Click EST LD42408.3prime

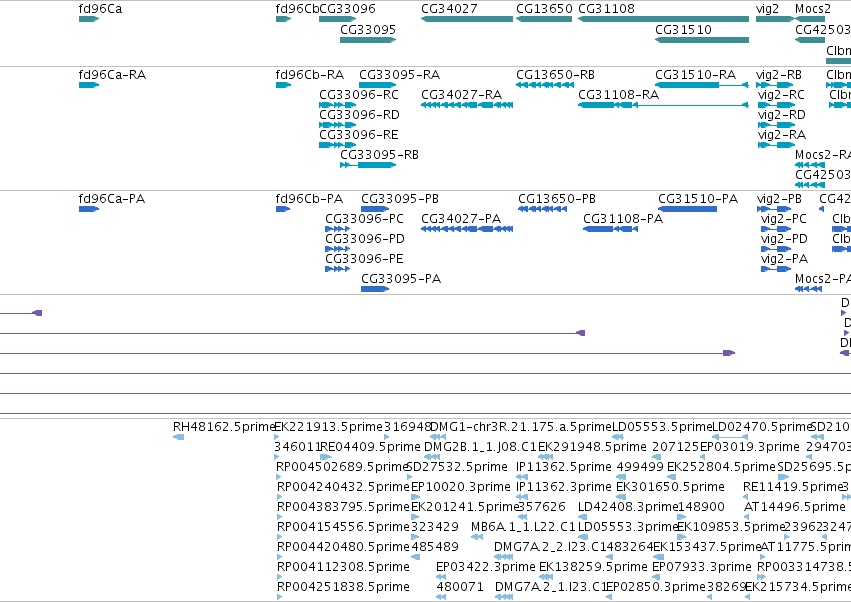[583, 517]
